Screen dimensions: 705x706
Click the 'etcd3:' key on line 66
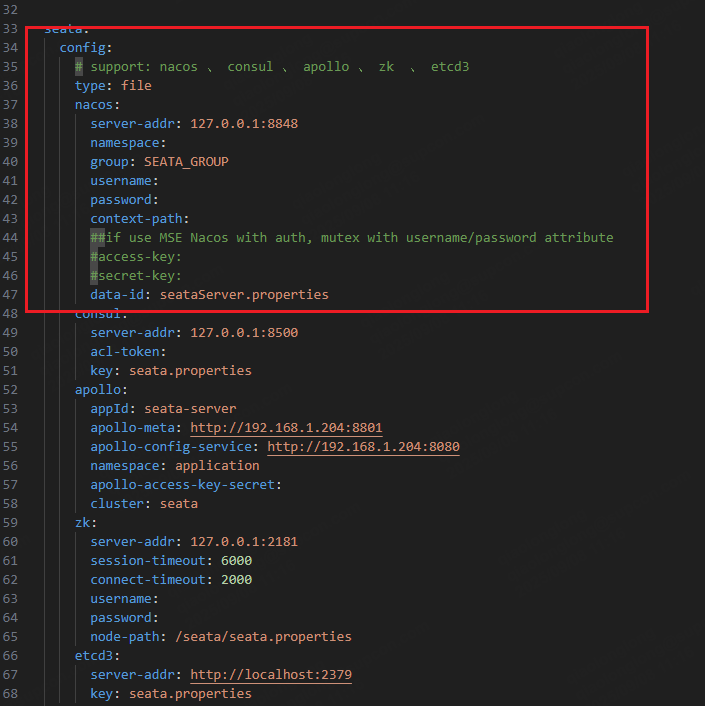(x=97, y=656)
